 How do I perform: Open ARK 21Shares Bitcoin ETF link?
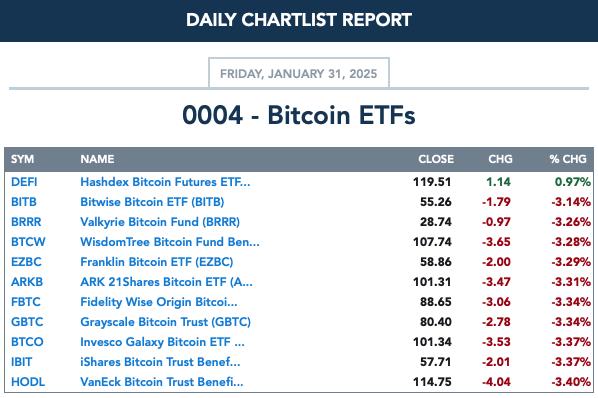pyautogui.click(x=166, y=282)
